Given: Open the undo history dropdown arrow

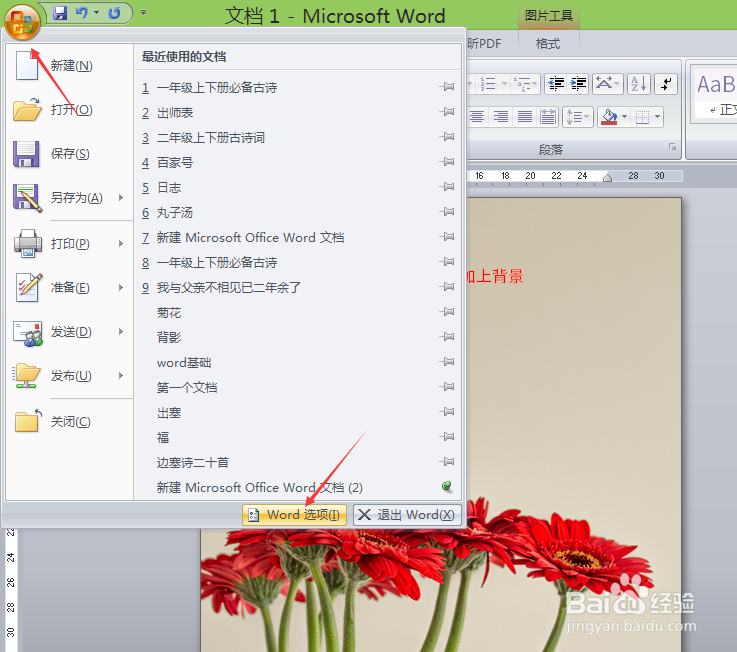Looking at the screenshot, I should pyautogui.click(x=96, y=13).
